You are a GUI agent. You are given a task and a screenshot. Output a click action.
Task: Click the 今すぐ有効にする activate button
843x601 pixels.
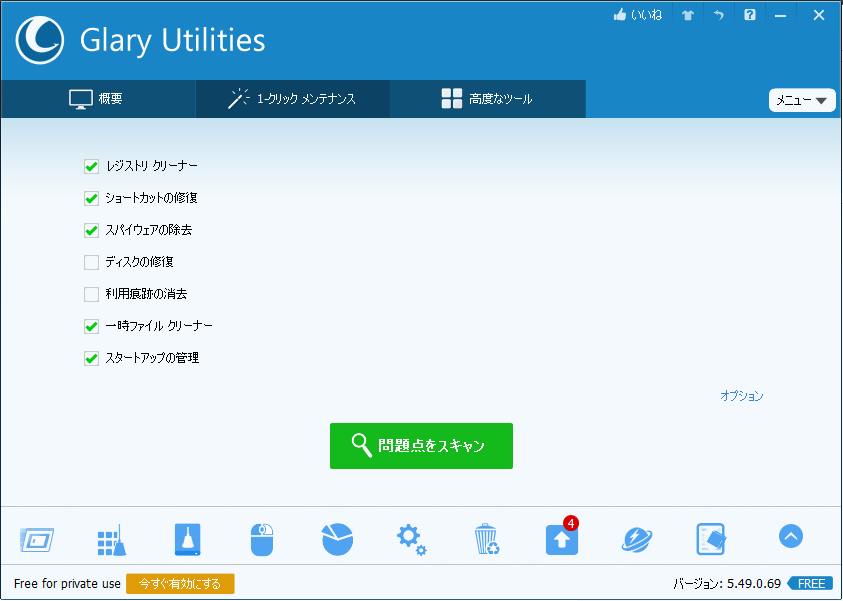click(180, 583)
